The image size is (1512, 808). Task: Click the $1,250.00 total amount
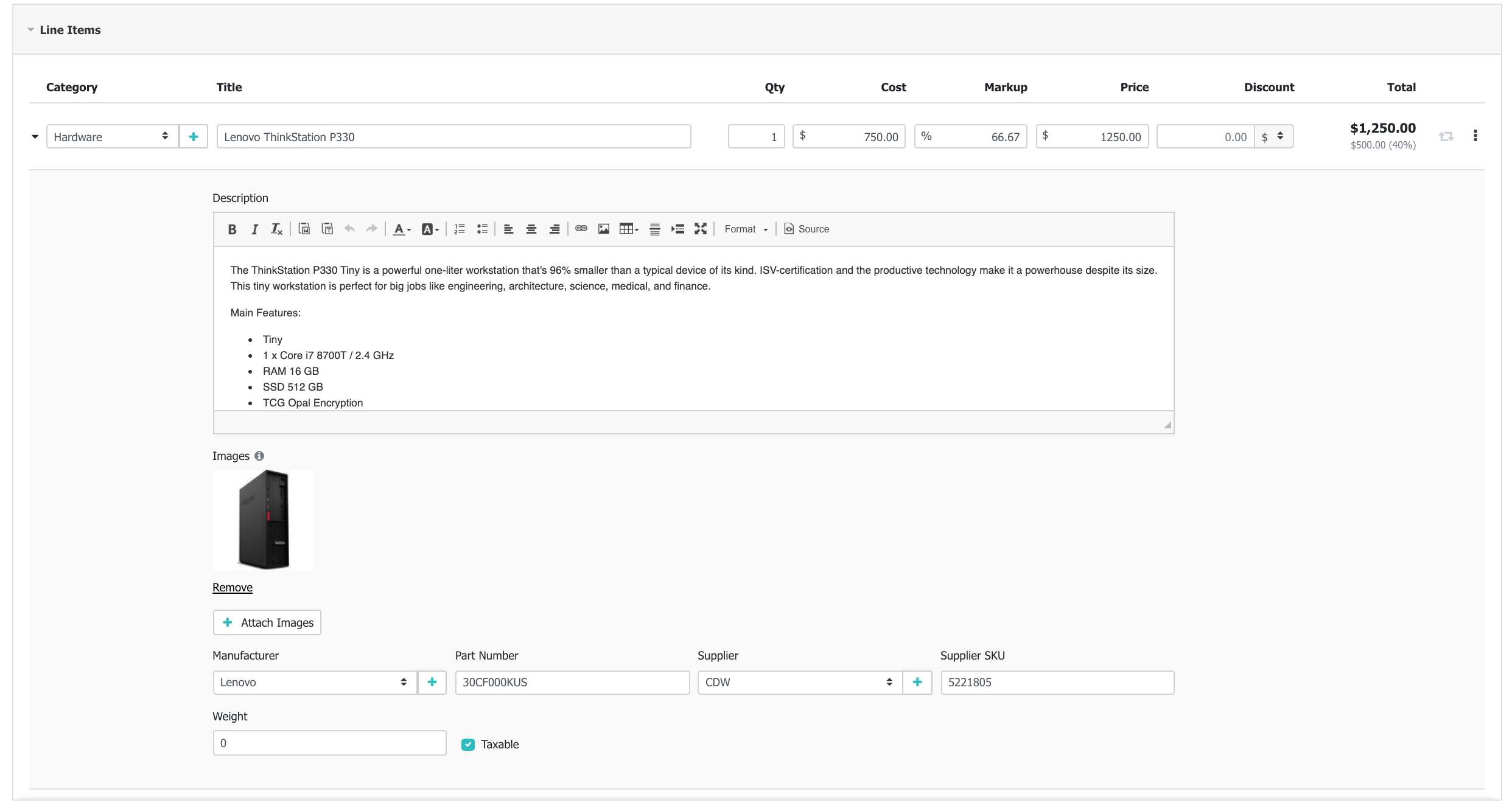click(1383, 128)
